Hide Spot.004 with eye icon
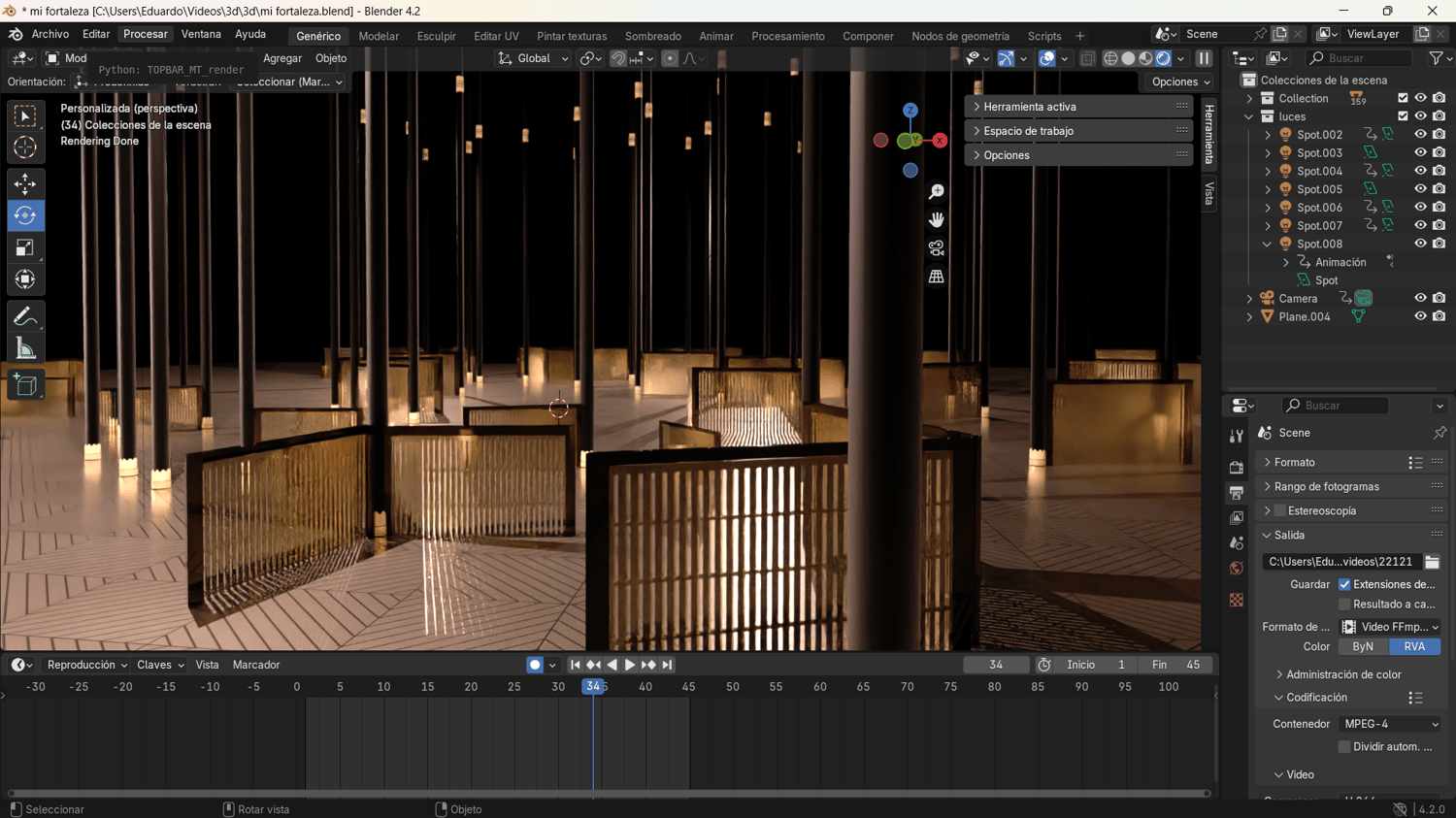 1420,171
